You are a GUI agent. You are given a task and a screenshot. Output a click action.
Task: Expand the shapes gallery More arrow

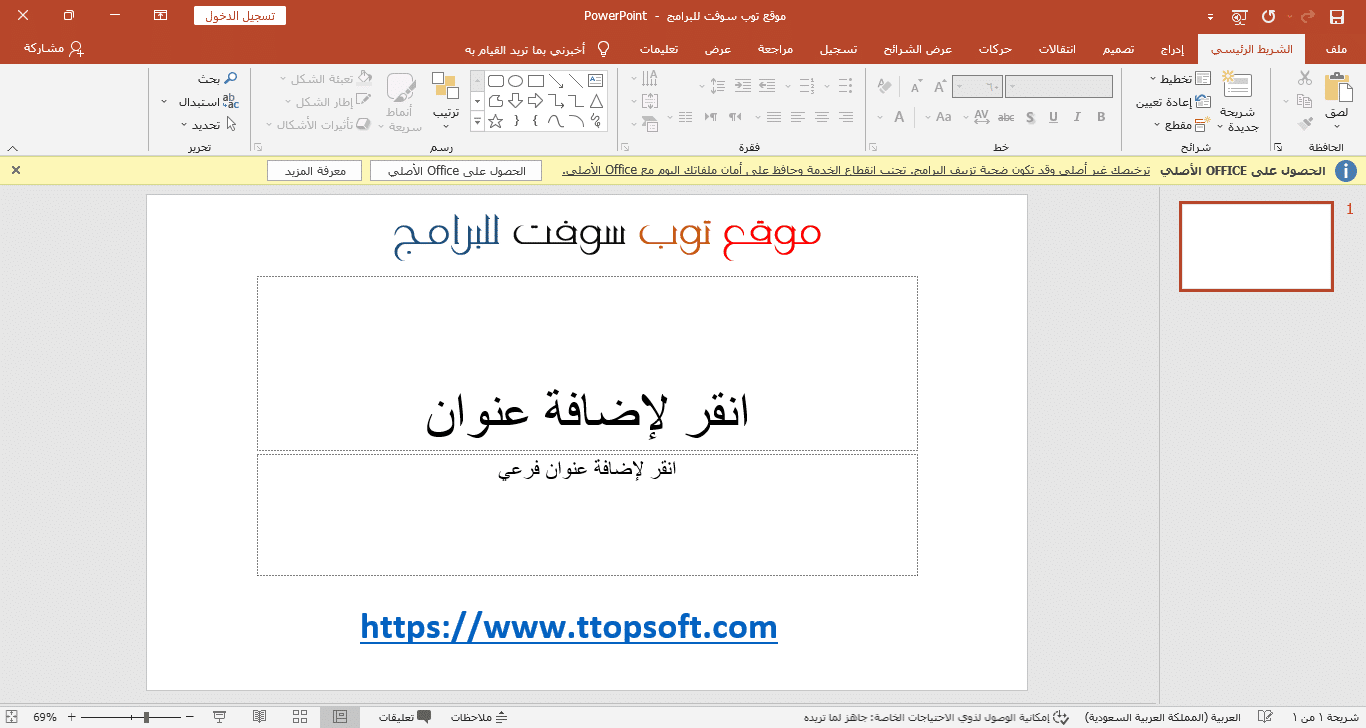click(477, 121)
